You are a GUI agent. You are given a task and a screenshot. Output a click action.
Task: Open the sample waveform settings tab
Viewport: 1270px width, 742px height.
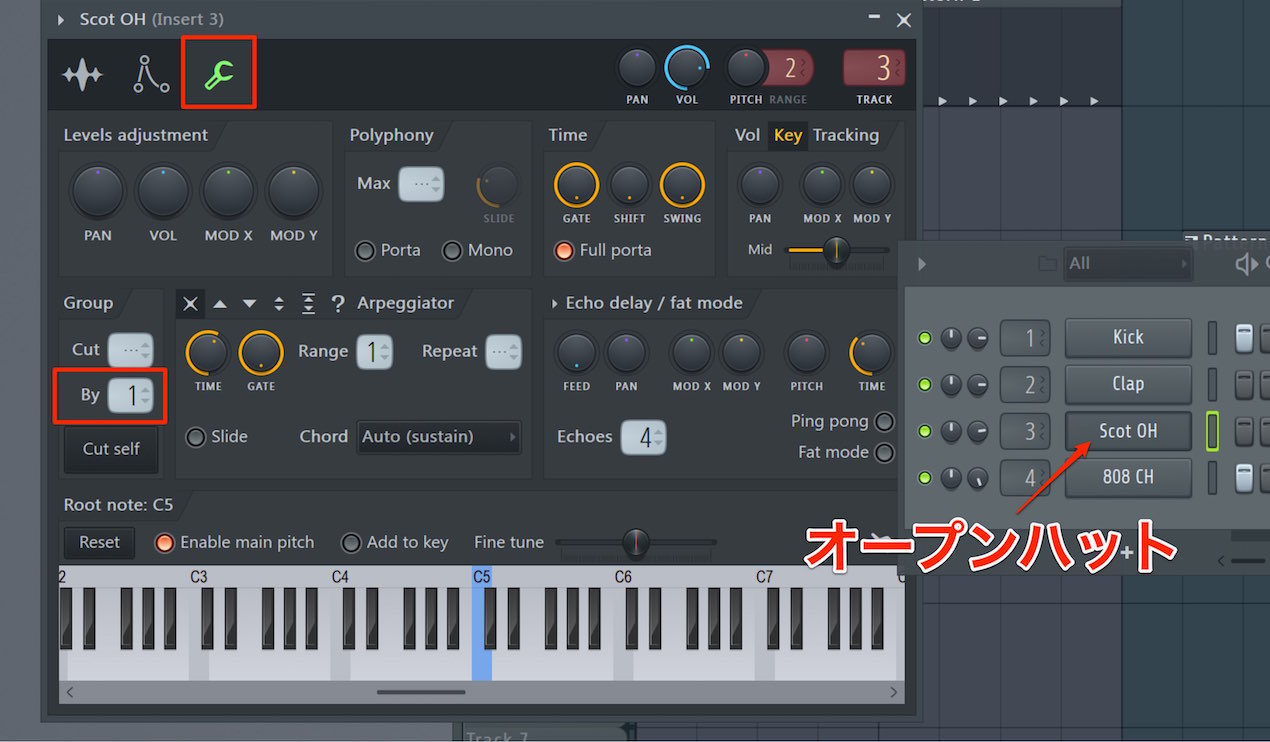tap(82, 75)
